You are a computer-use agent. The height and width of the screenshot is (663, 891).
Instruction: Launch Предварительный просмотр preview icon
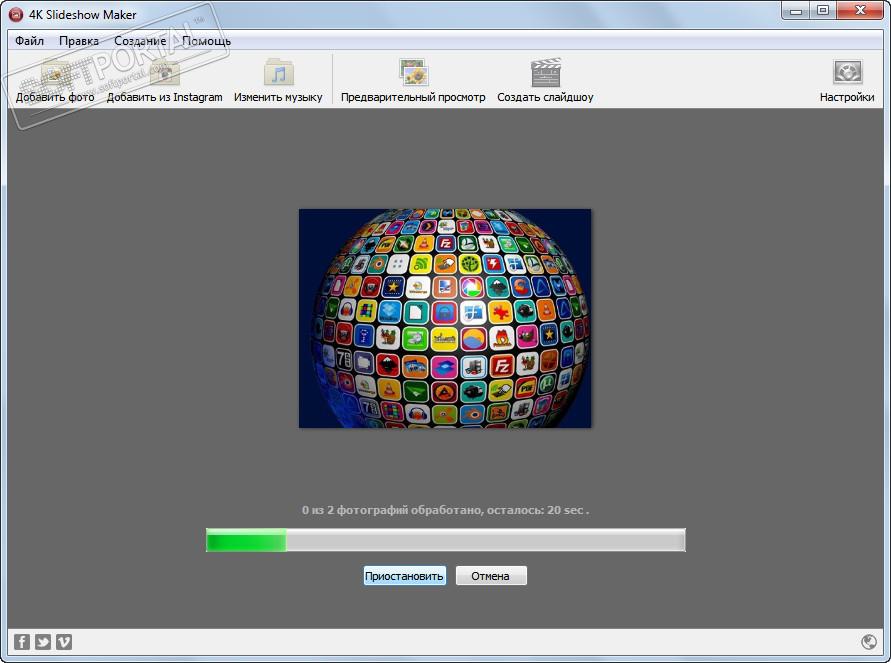413,73
